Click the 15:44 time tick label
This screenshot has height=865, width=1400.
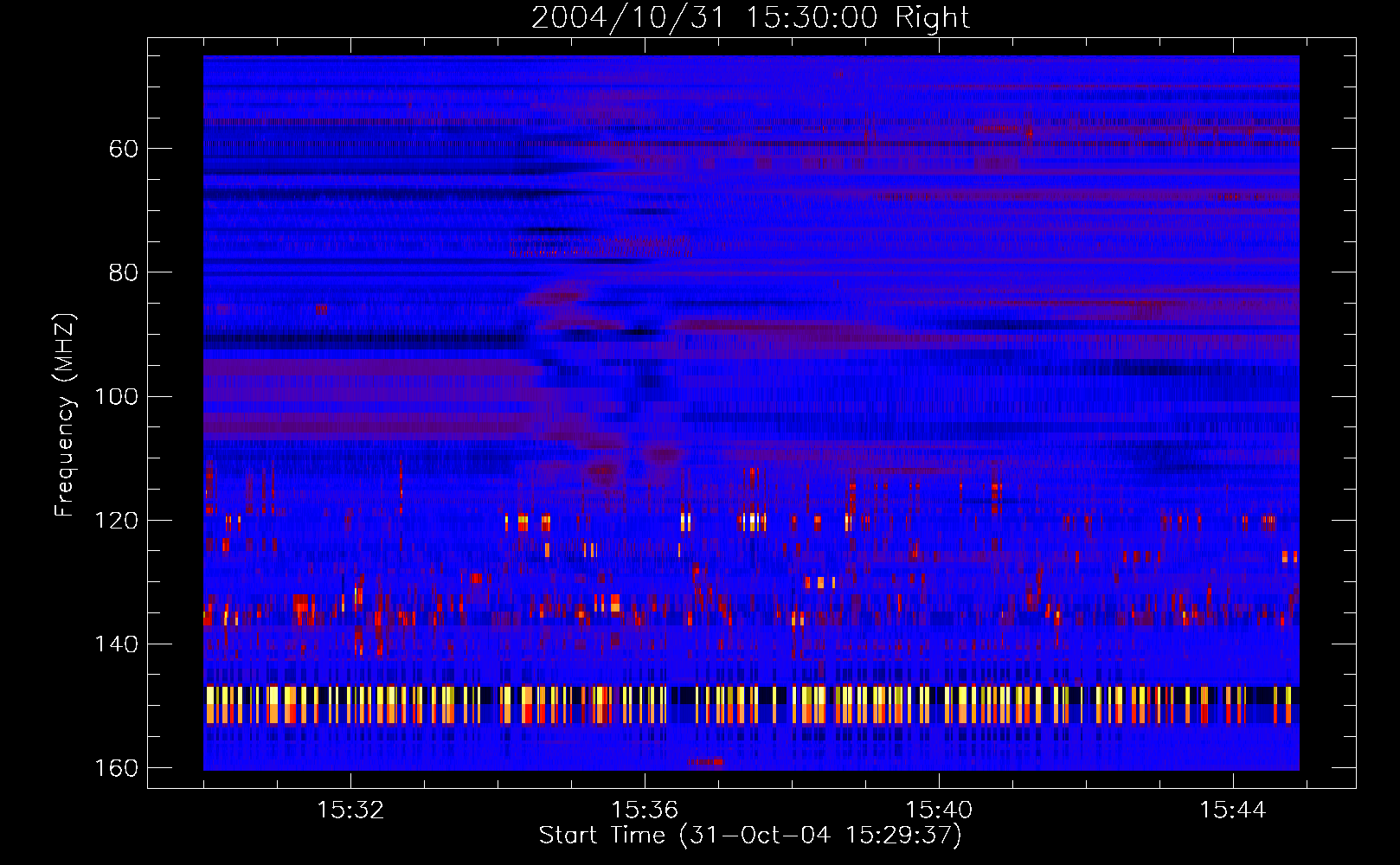pyautogui.click(x=1233, y=811)
